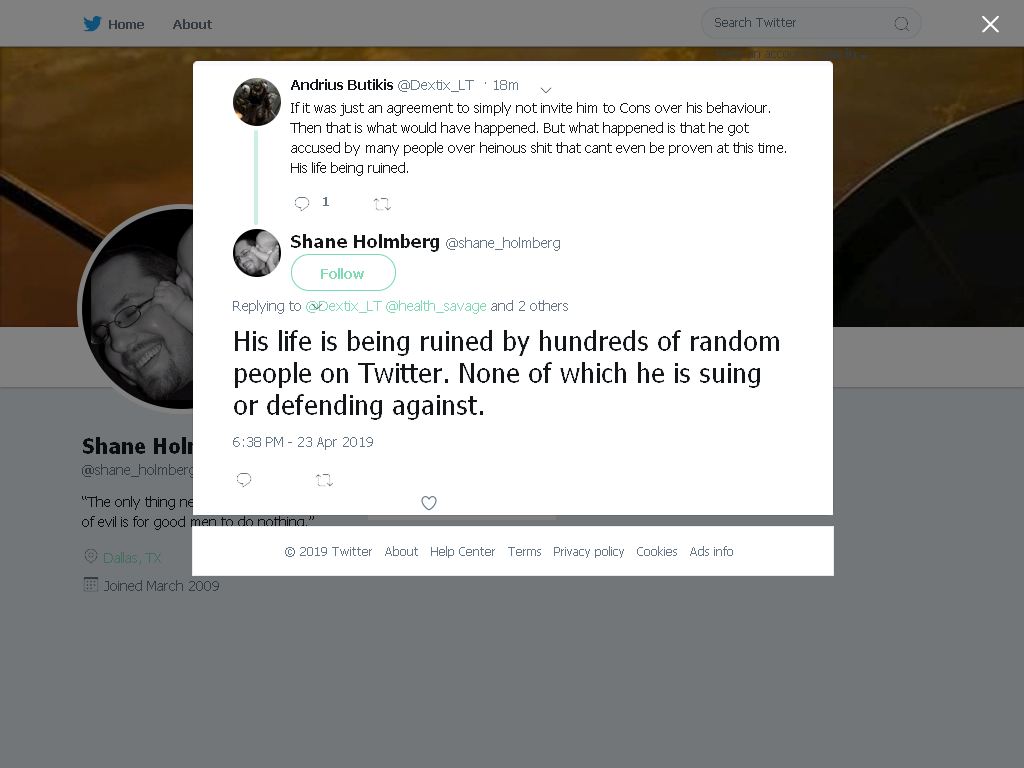Open the Help Center footer link
This screenshot has width=1024, height=768.
[x=462, y=551]
